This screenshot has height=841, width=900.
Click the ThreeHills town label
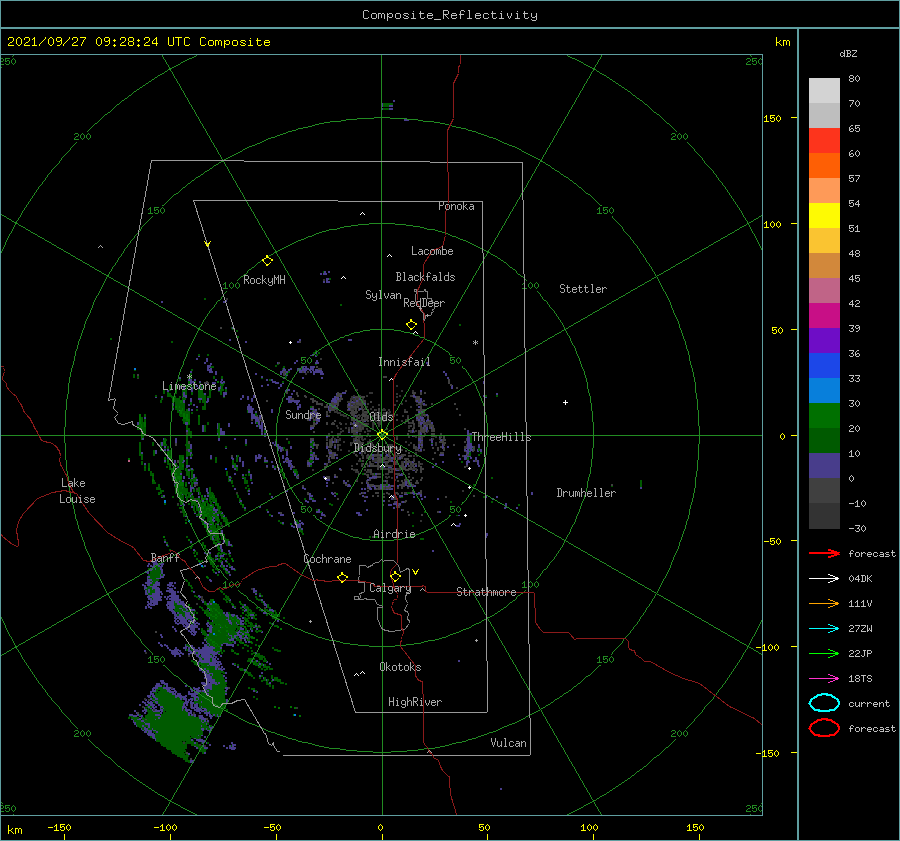(501, 437)
